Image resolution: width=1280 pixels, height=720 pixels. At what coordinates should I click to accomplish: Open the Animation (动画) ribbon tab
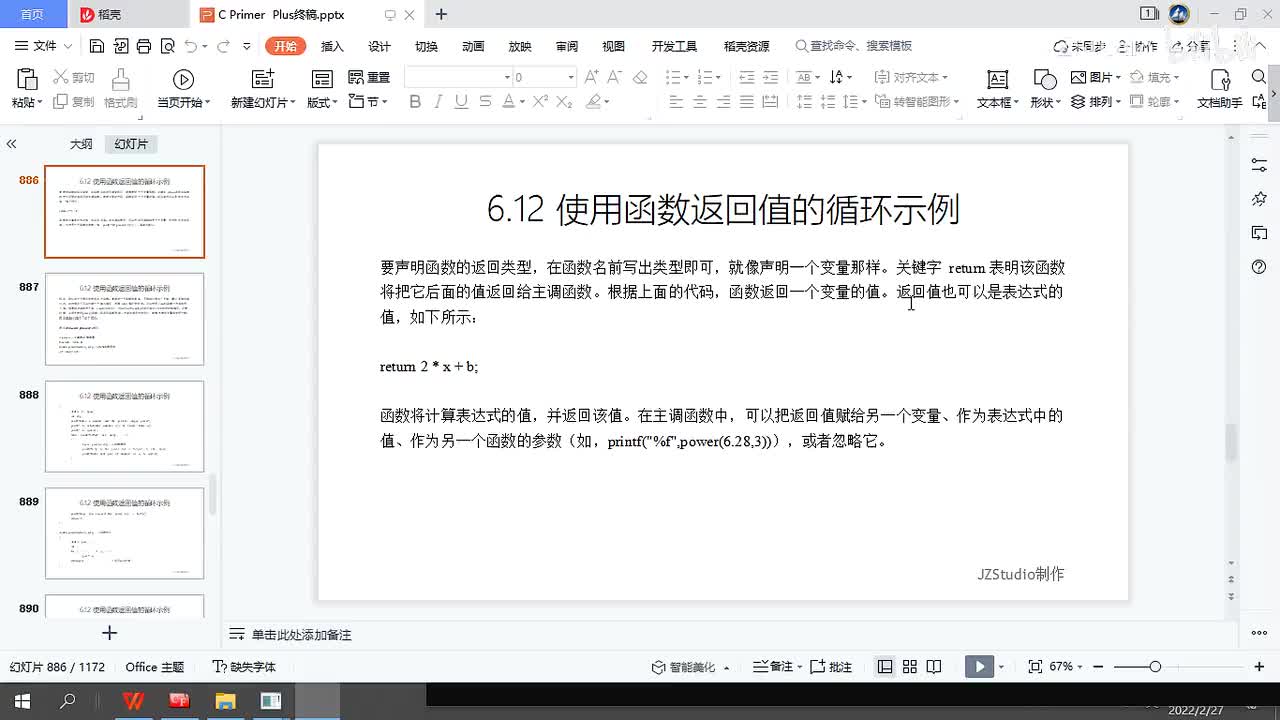pos(473,46)
